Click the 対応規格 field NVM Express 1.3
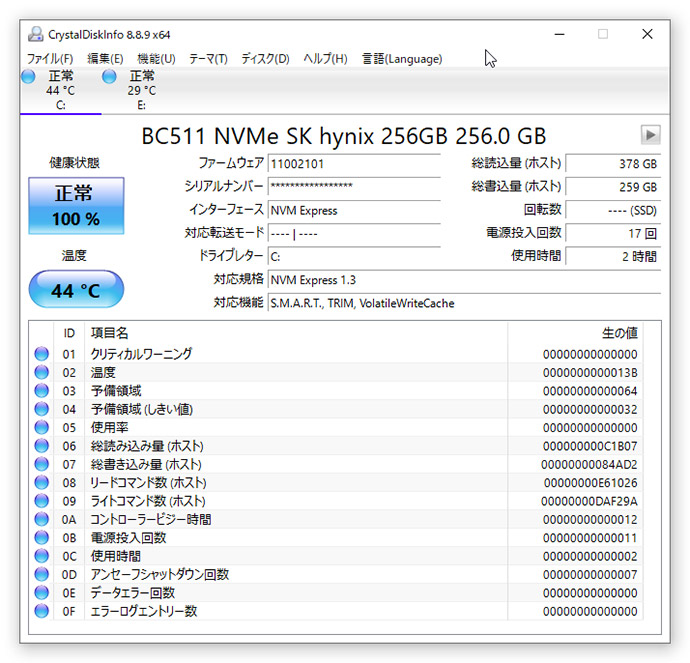This screenshot has width=690, height=663. click(x=464, y=280)
